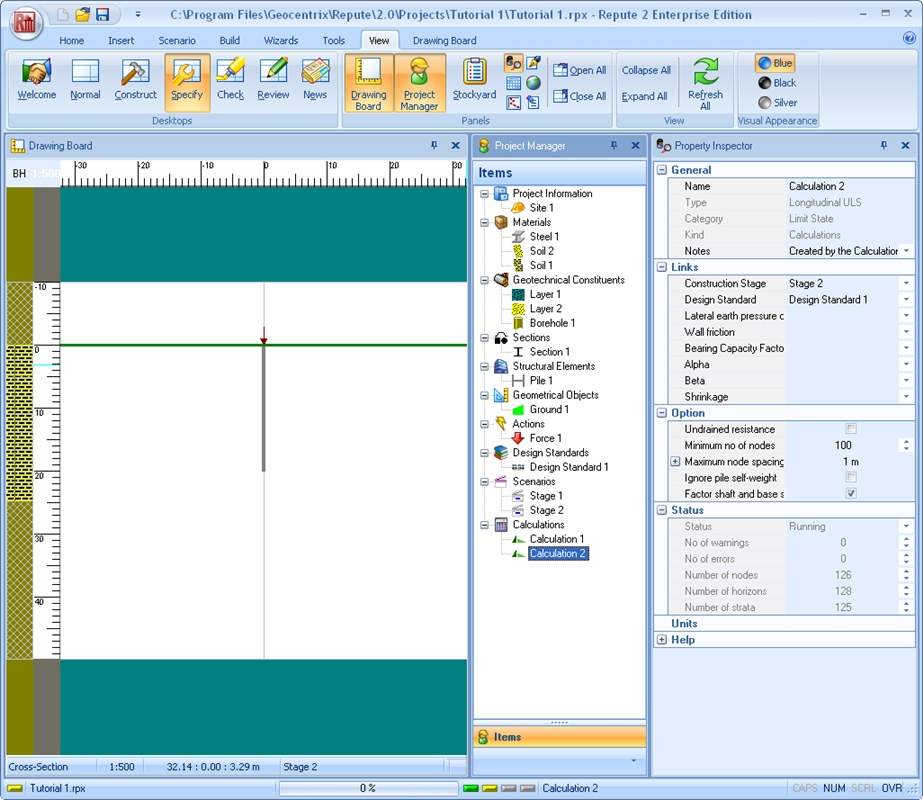Click the pinned list panel icon
The width and height of the screenshot is (923, 800).
point(534,102)
